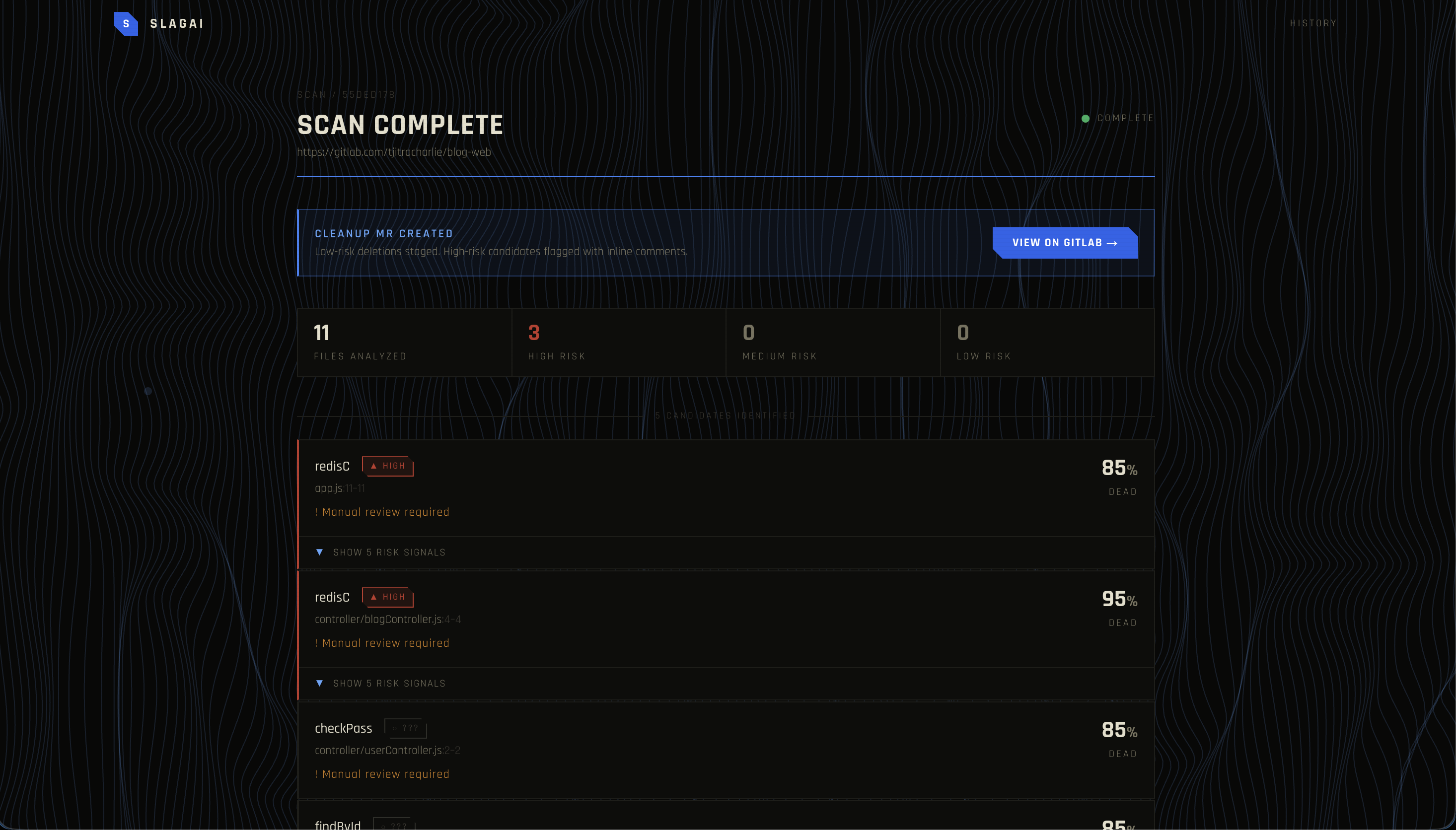
Task: Click the 95% dead score
Action: click(1120, 600)
